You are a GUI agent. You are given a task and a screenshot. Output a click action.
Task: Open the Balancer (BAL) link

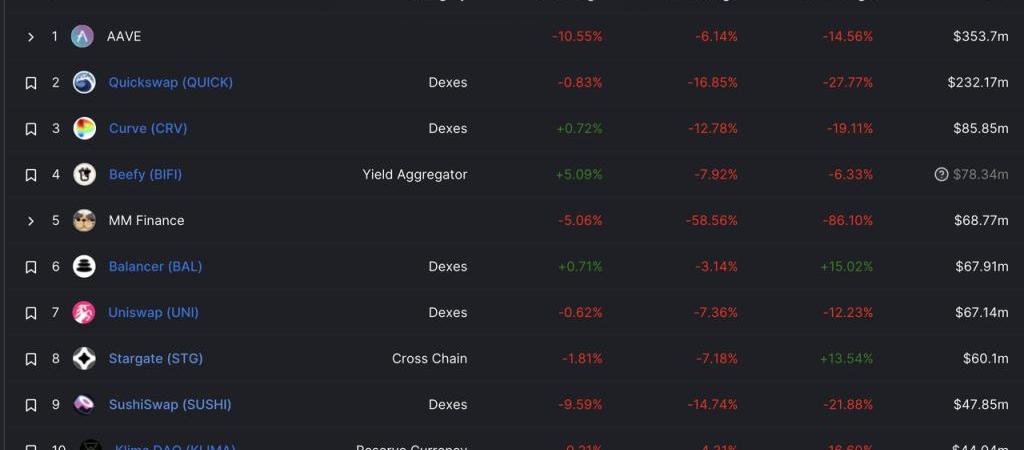pos(154,267)
